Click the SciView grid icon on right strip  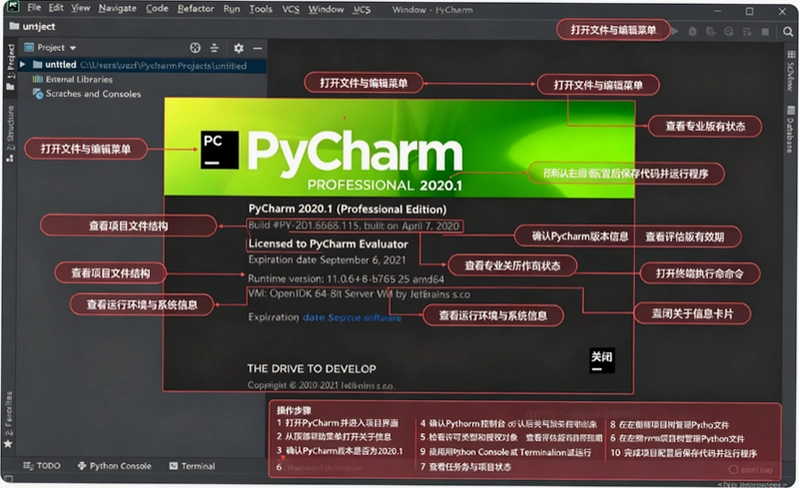(791, 54)
